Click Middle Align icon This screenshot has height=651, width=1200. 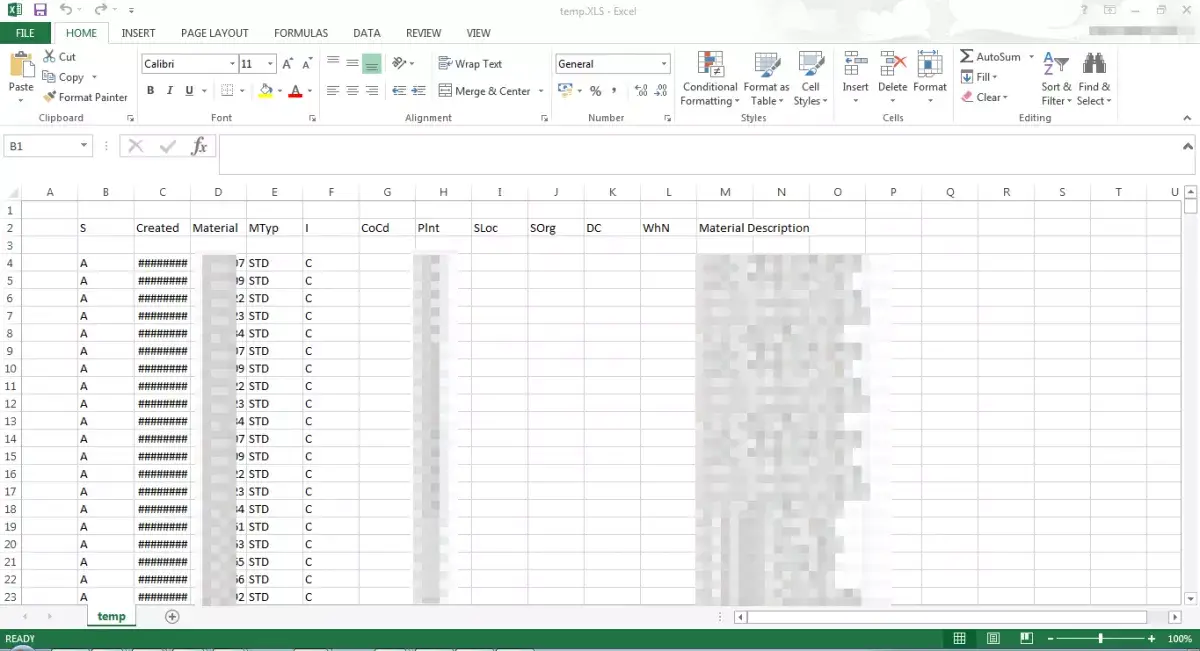pyautogui.click(x=352, y=63)
